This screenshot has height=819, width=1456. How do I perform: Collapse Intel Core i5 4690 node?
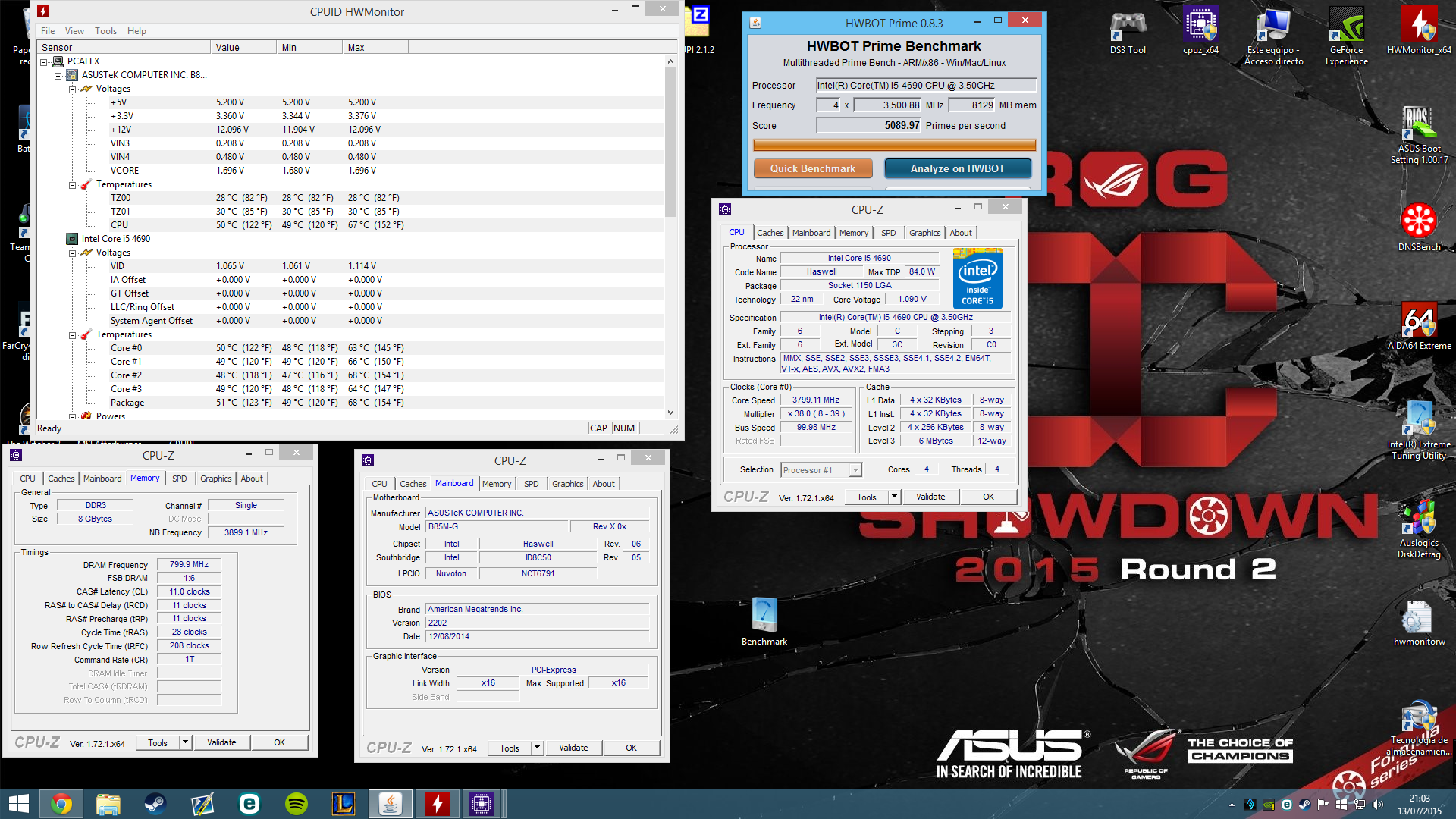click(x=58, y=239)
